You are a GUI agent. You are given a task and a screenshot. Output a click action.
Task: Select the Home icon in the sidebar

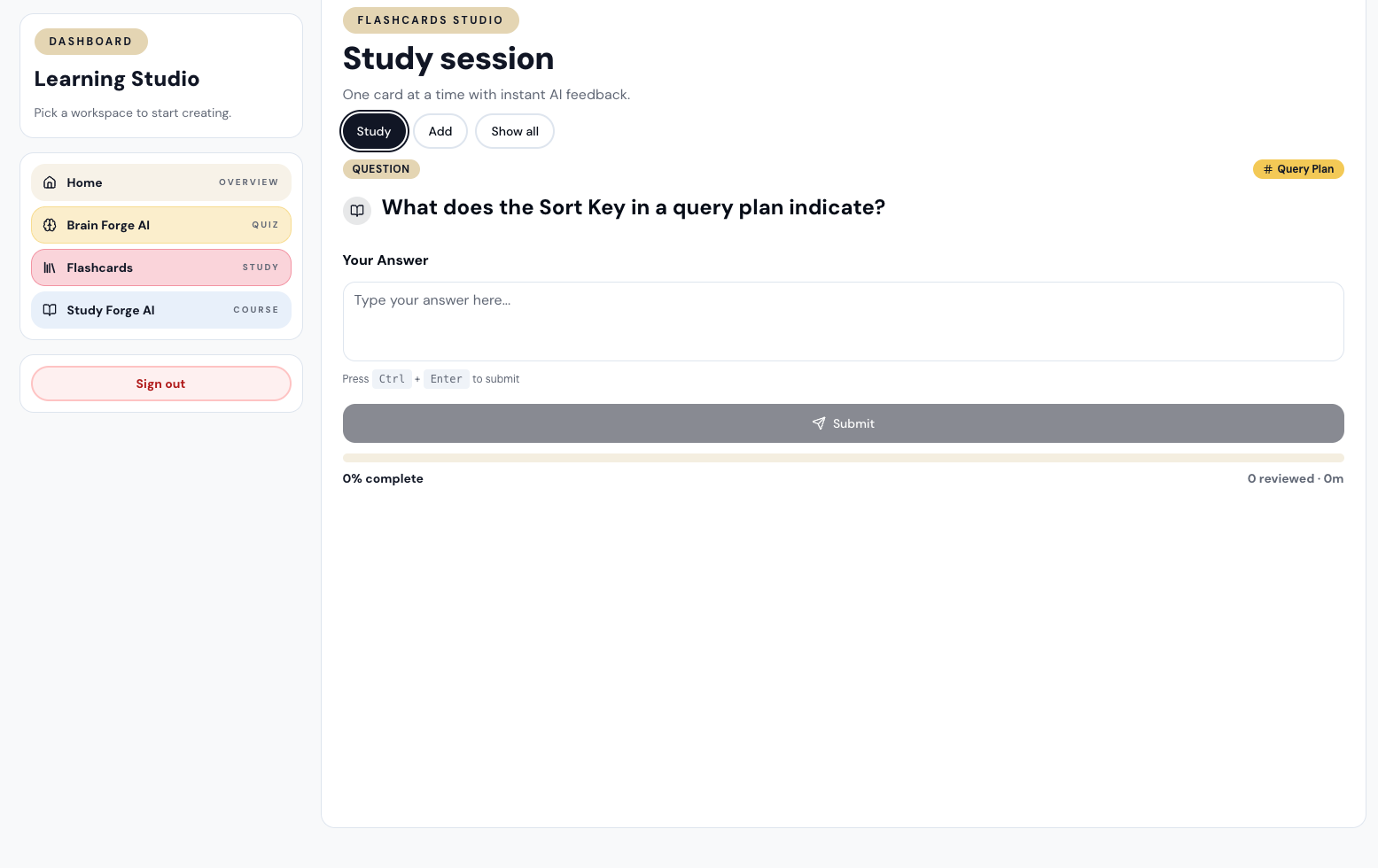pyautogui.click(x=50, y=182)
